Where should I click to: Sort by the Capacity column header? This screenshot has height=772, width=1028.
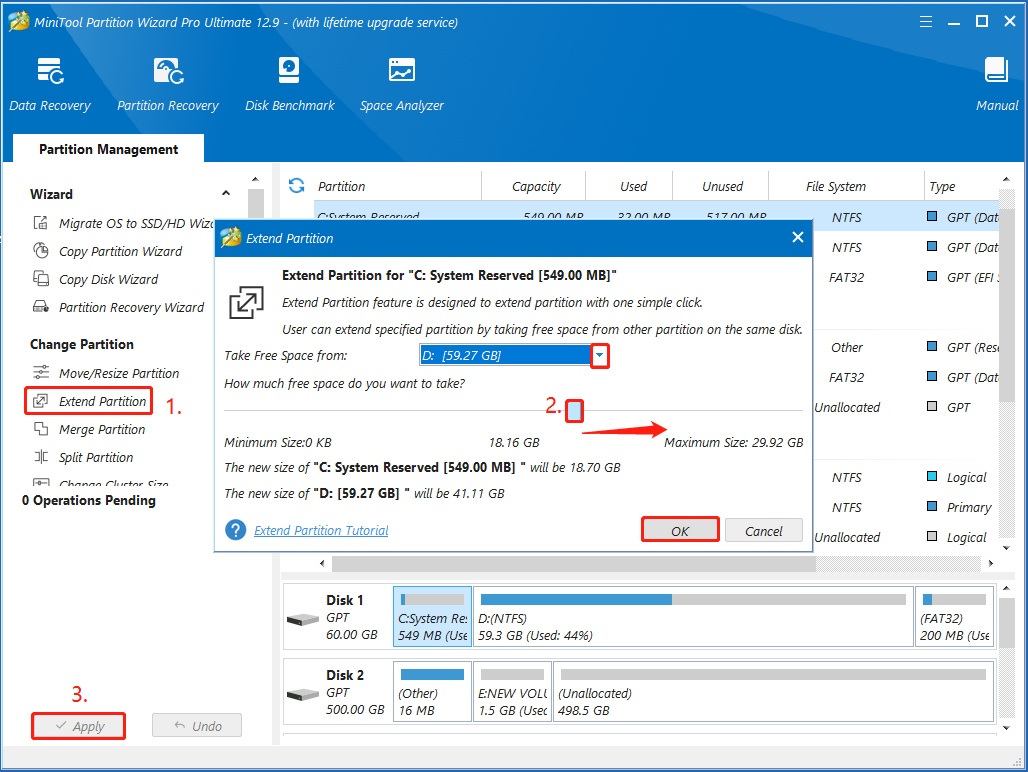coord(536,187)
